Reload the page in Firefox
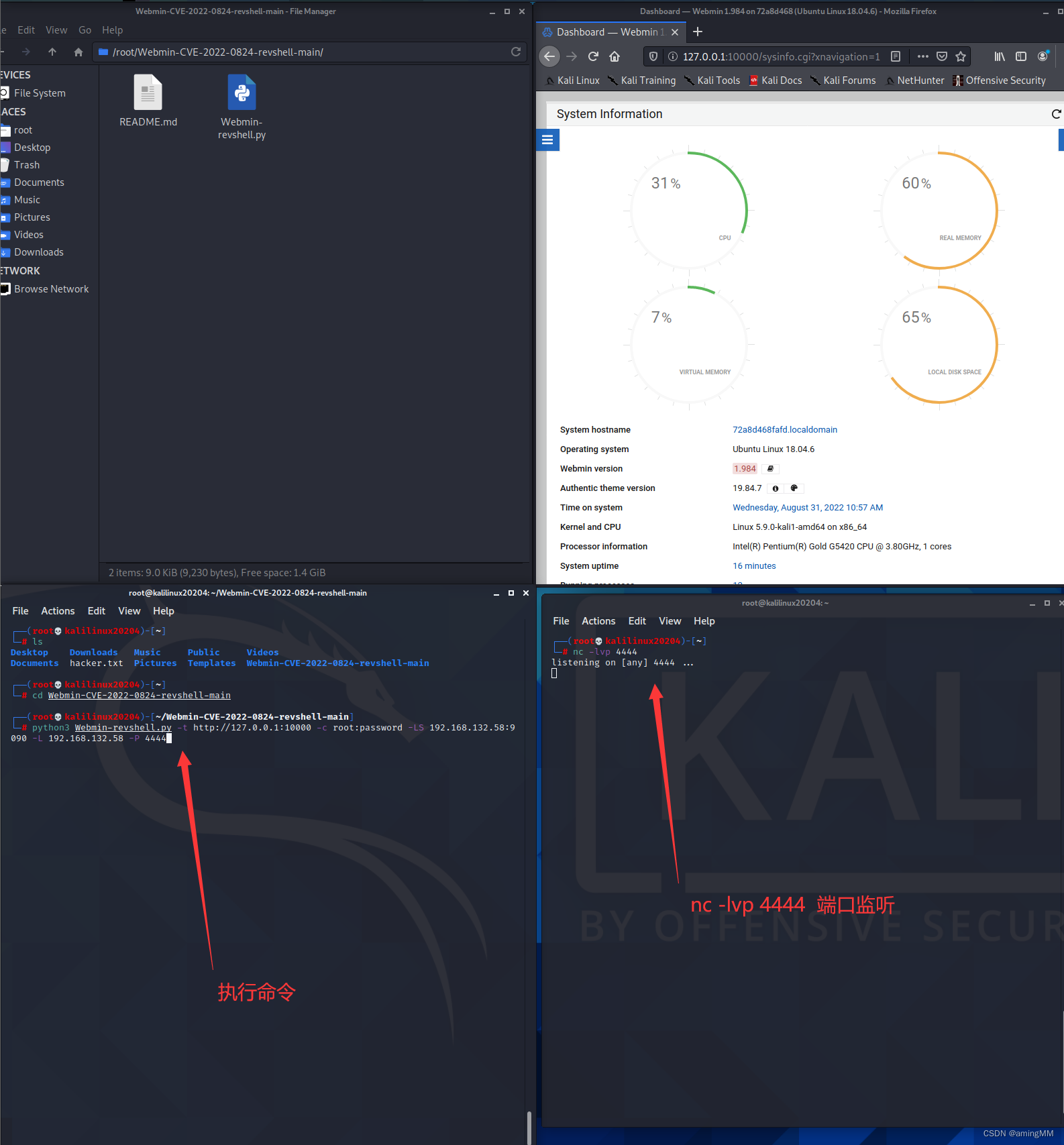The height and width of the screenshot is (1145, 1064). click(593, 56)
